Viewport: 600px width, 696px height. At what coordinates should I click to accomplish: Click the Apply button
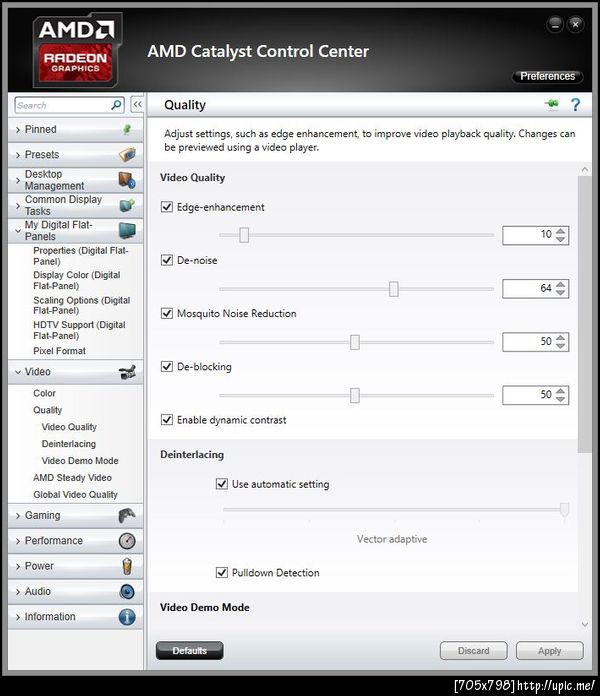click(549, 651)
